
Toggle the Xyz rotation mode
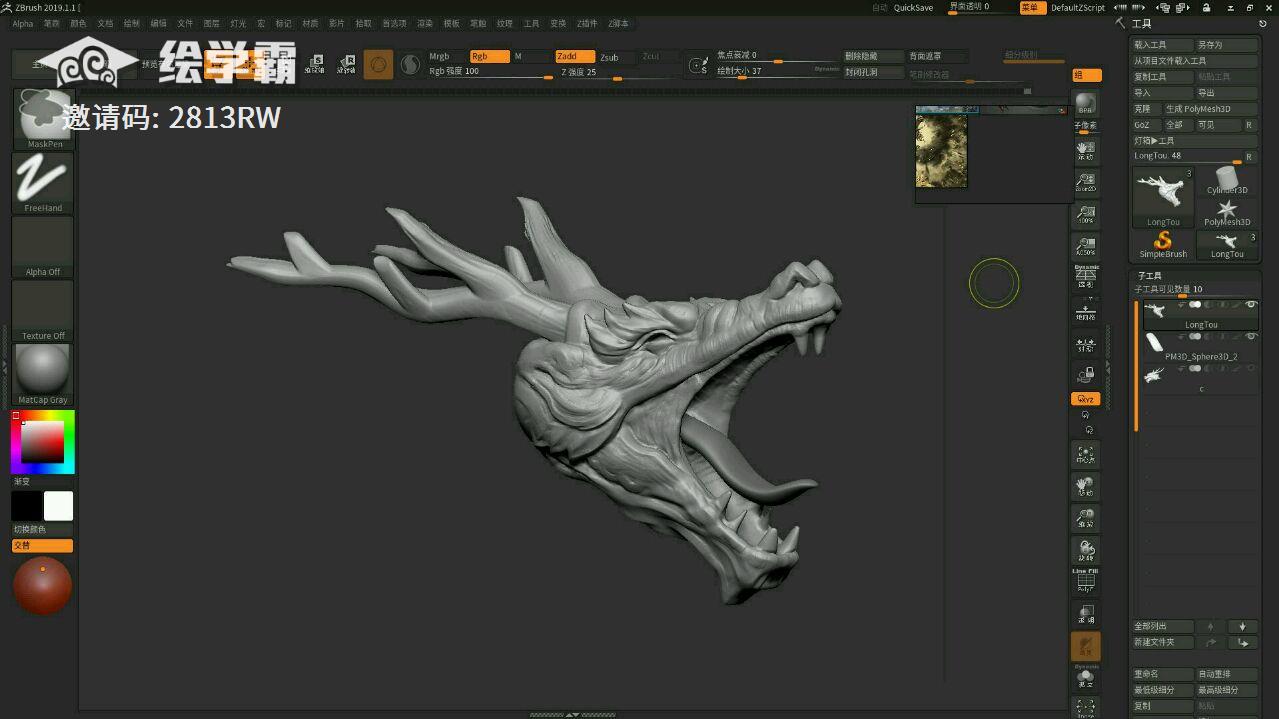tap(1086, 399)
